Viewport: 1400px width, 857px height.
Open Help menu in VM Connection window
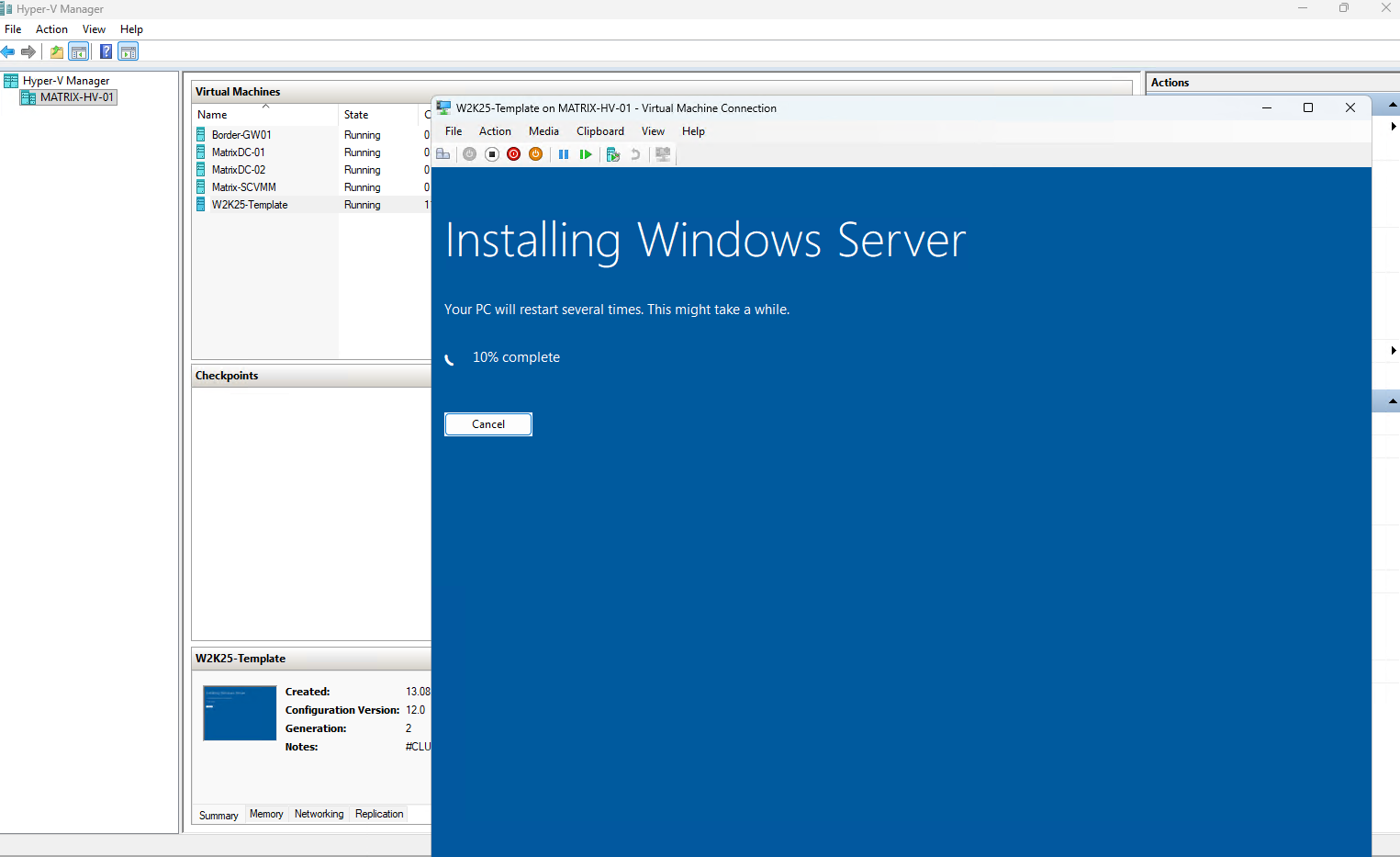693,131
